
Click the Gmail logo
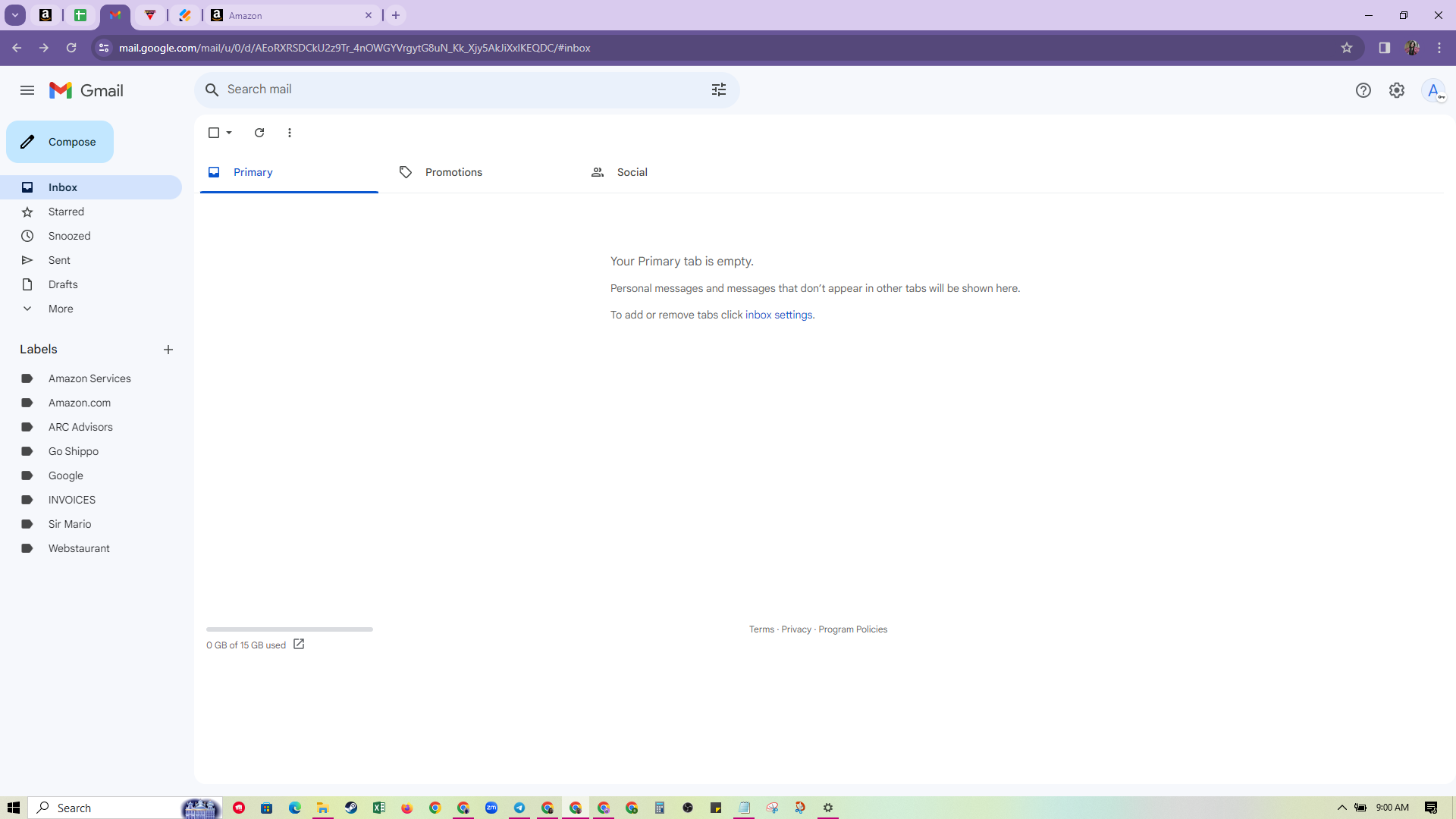point(86,90)
